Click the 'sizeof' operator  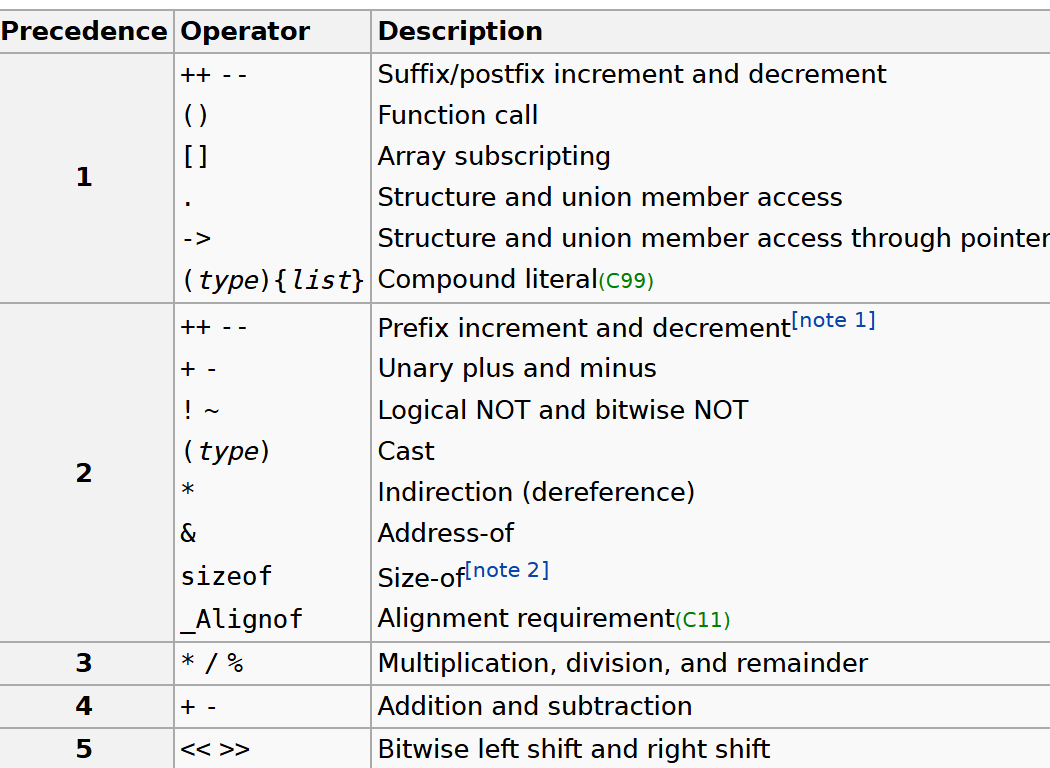tap(226, 576)
